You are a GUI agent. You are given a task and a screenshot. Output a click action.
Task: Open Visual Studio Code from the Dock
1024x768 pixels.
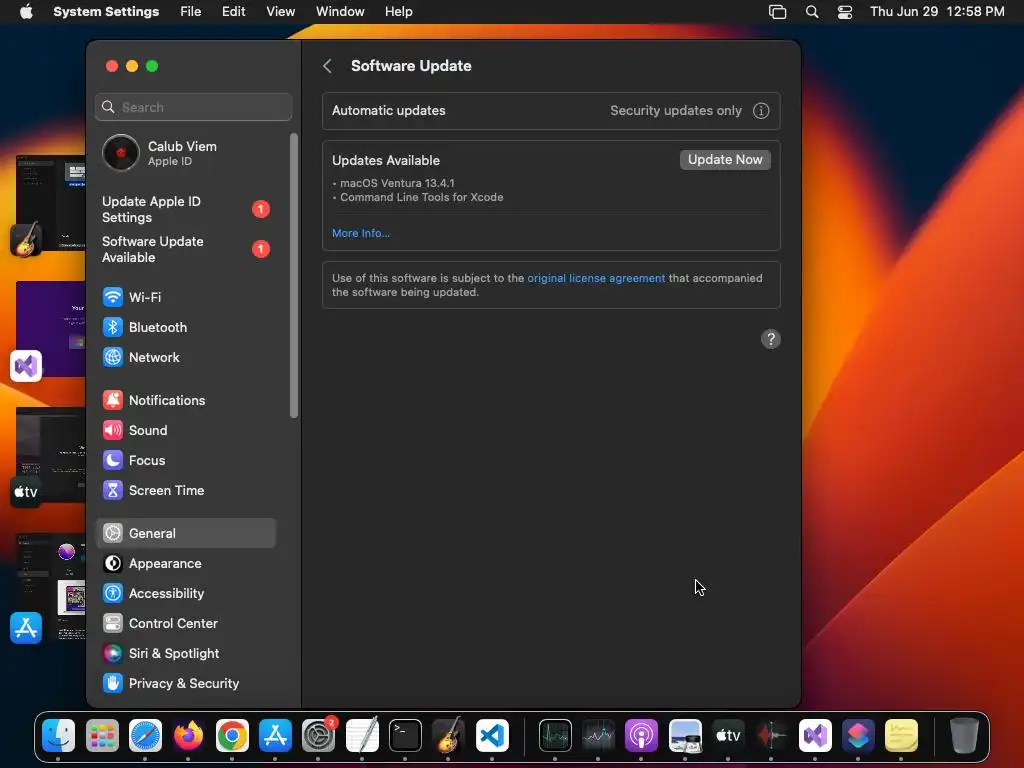click(x=492, y=735)
